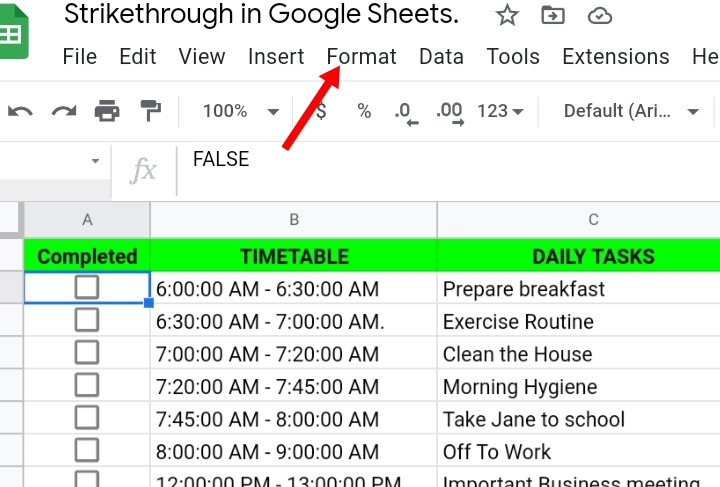Click the fx function icon
This screenshot has height=487, width=720.
tap(143, 170)
